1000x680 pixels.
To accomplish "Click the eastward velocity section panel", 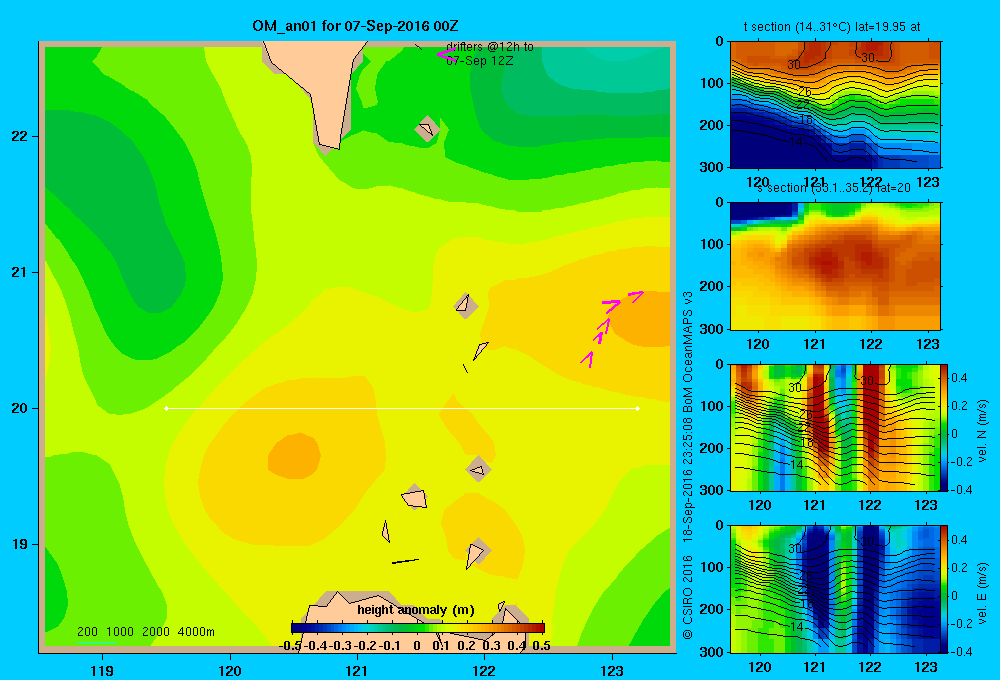I will click(x=835, y=589).
